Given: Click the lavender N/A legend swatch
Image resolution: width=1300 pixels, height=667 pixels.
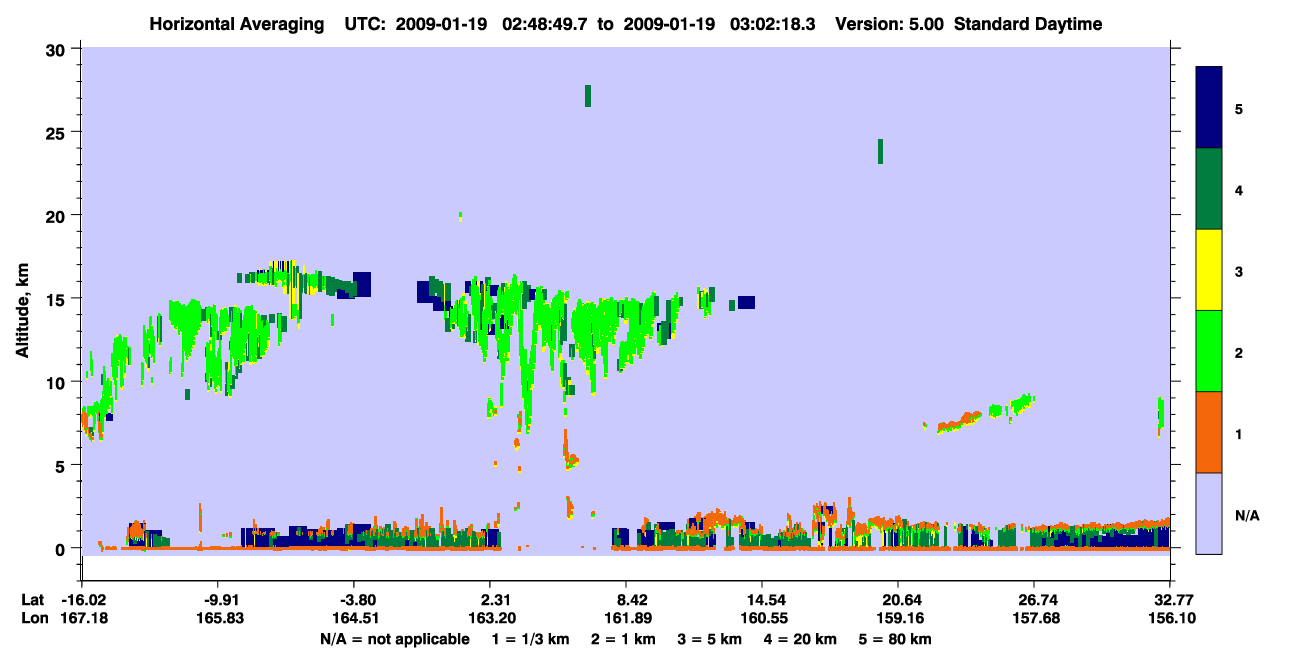Looking at the screenshot, I should coord(1209,513).
